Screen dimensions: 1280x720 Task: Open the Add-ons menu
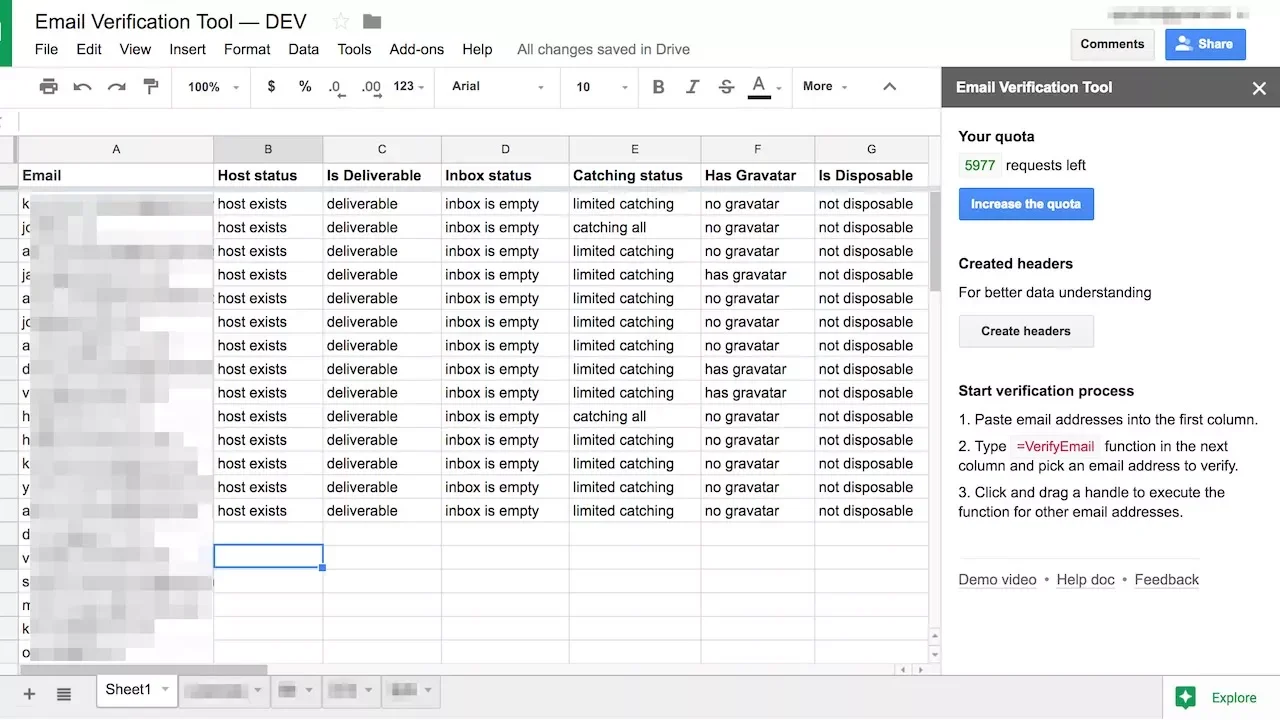(416, 49)
